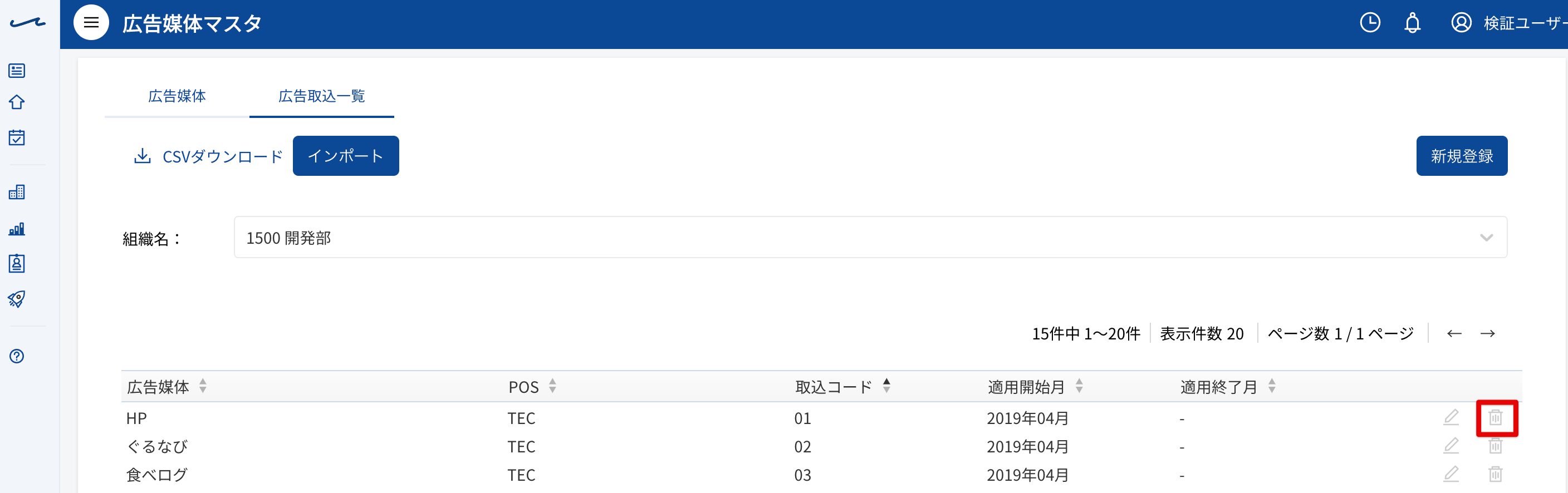
Task: Expand the 組織名 dropdown
Action: [870, 238]
